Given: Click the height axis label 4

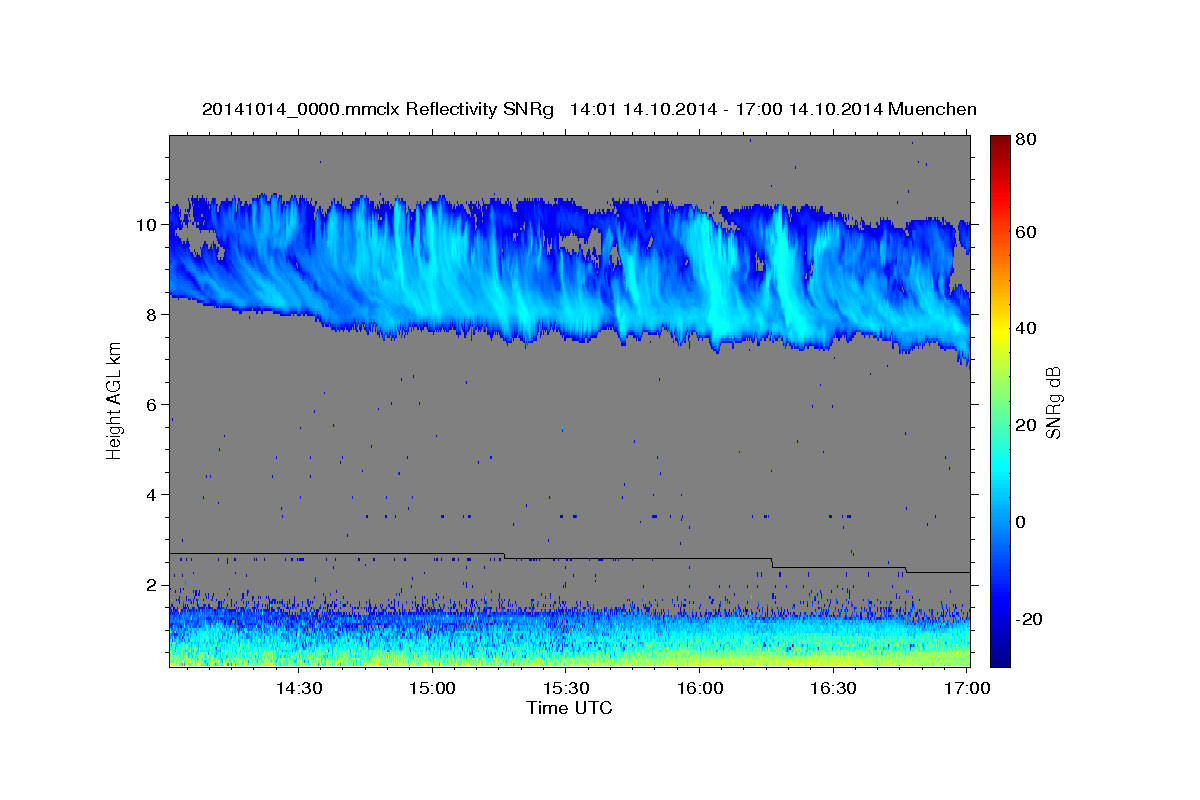Looking at the screenshot, I should [x=151, y=495].
